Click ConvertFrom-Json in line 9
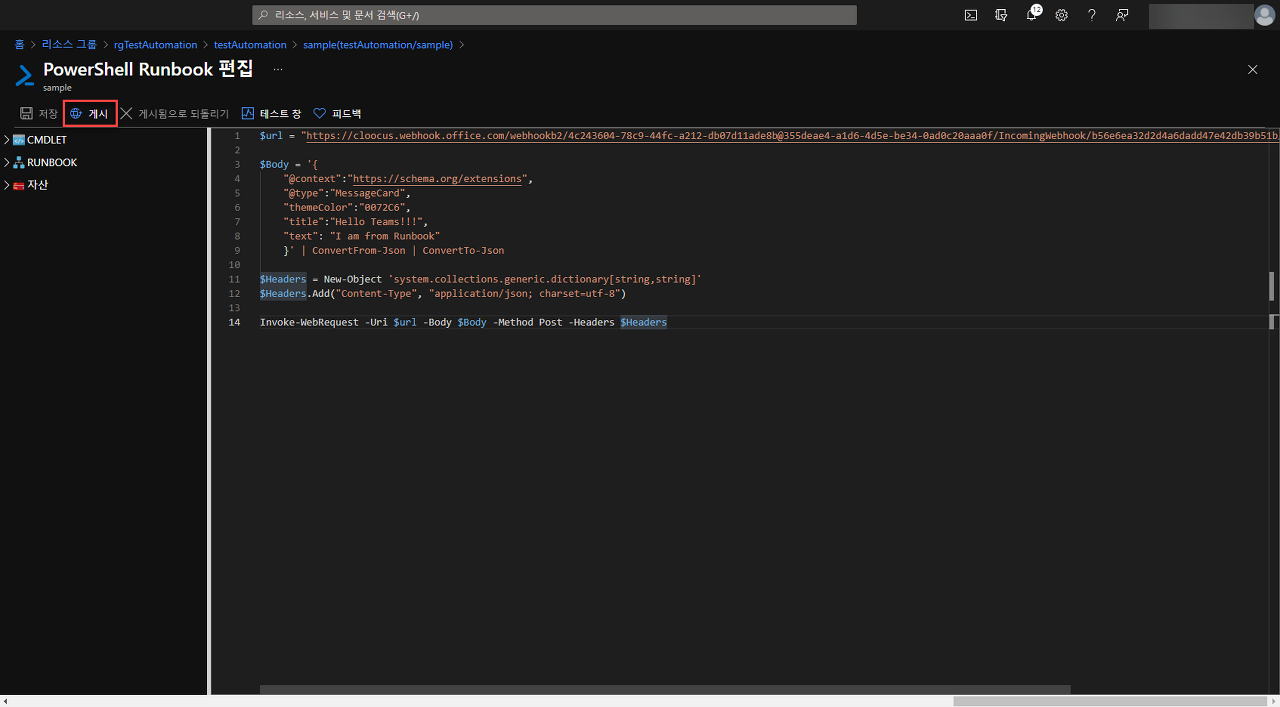 359,250
